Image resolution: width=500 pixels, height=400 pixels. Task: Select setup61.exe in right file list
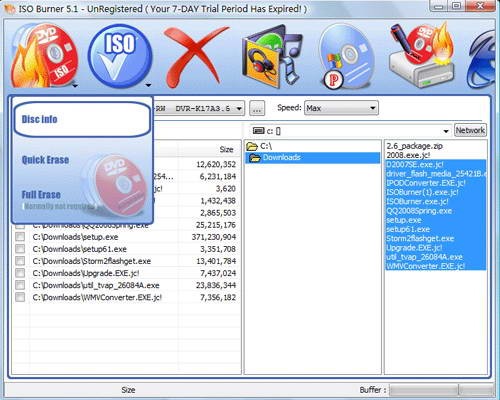(x=435, y=229)
